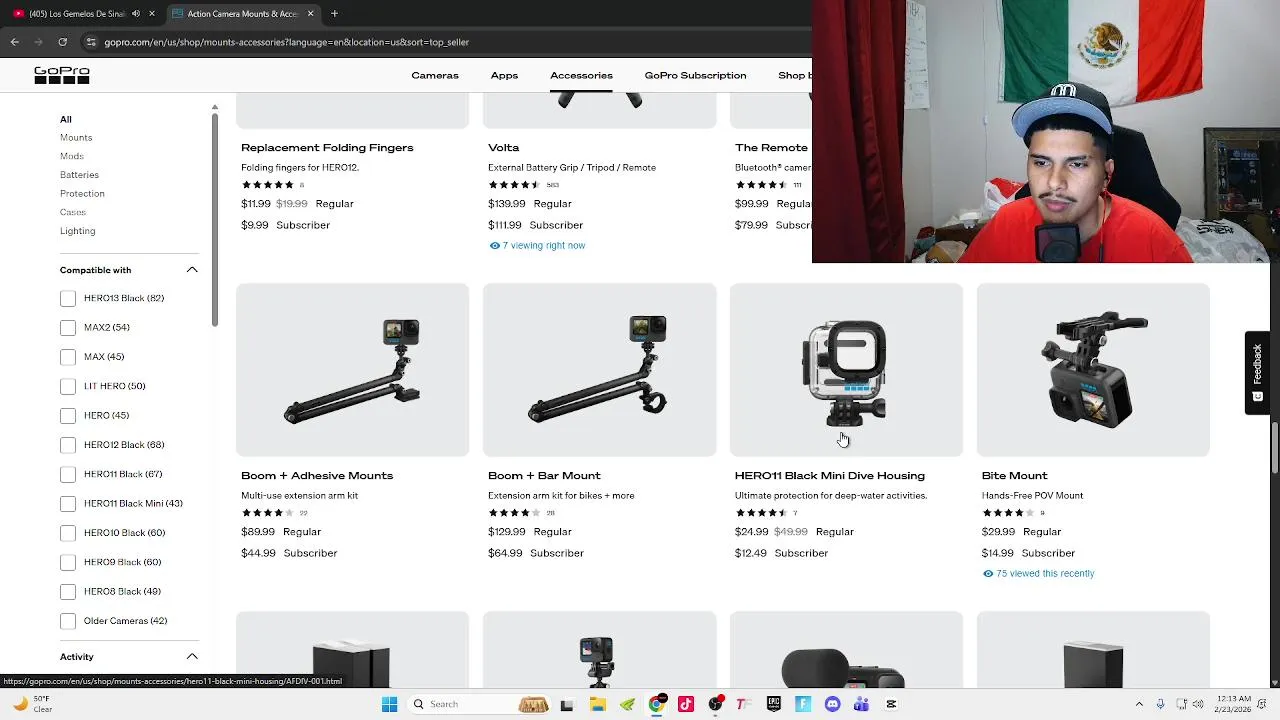
Task: Open TikTok app from taskbar
Action: [686, 704]
